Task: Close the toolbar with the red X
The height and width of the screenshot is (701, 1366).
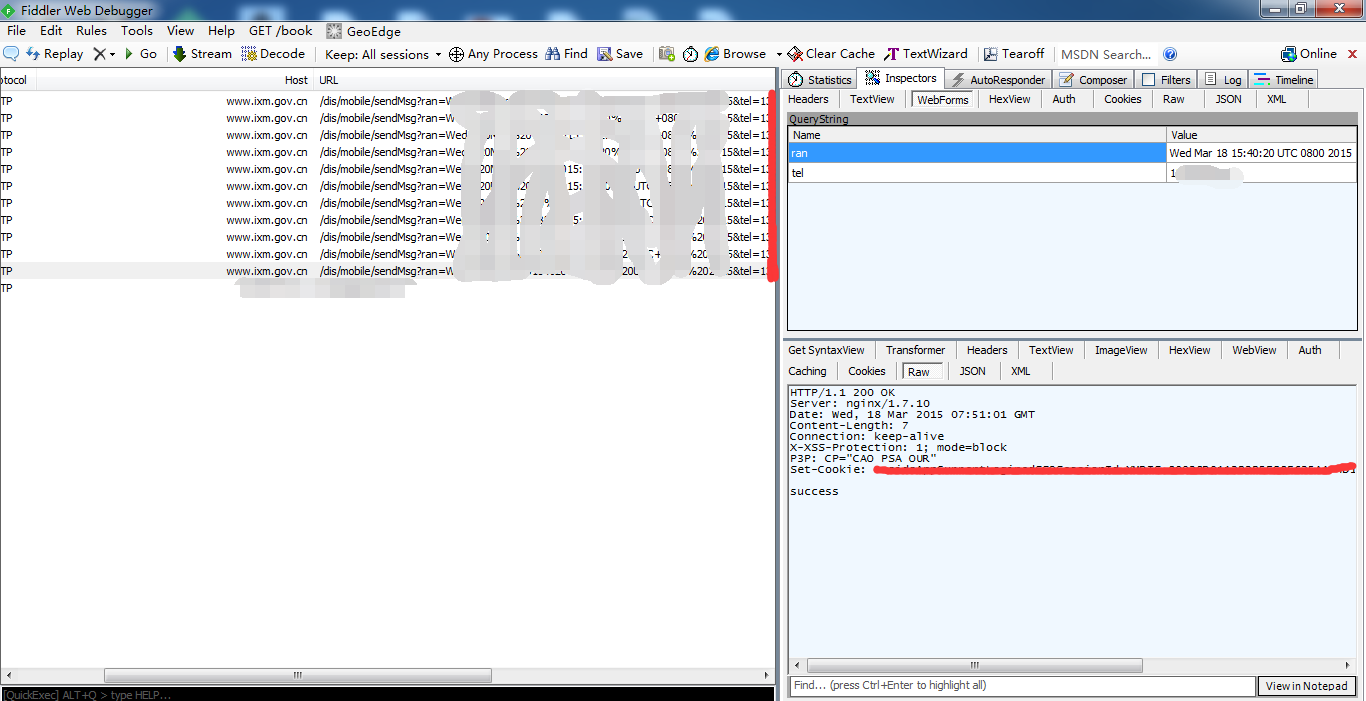Action: pyautogui.click(x=1353, y=54)
